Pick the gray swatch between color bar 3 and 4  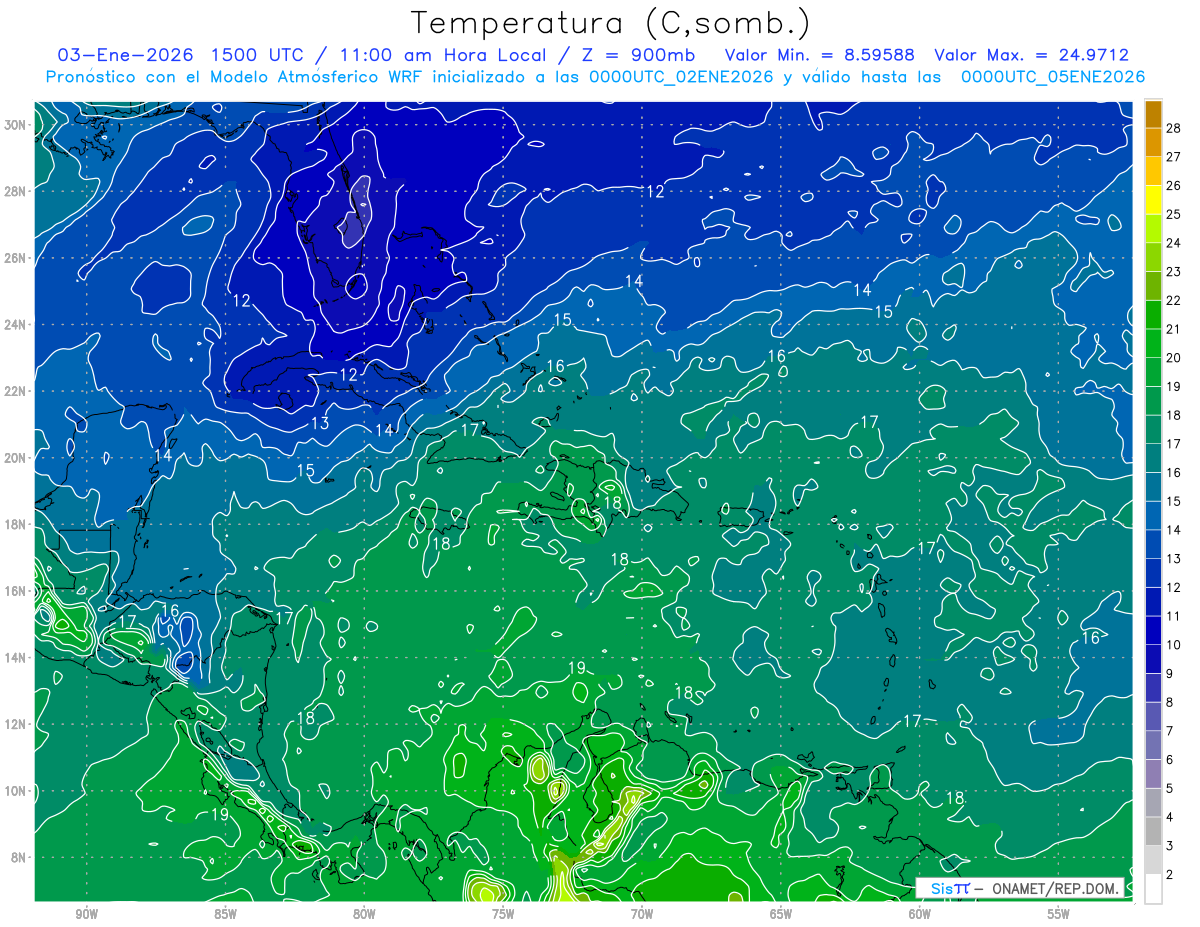pos(1153,832)
